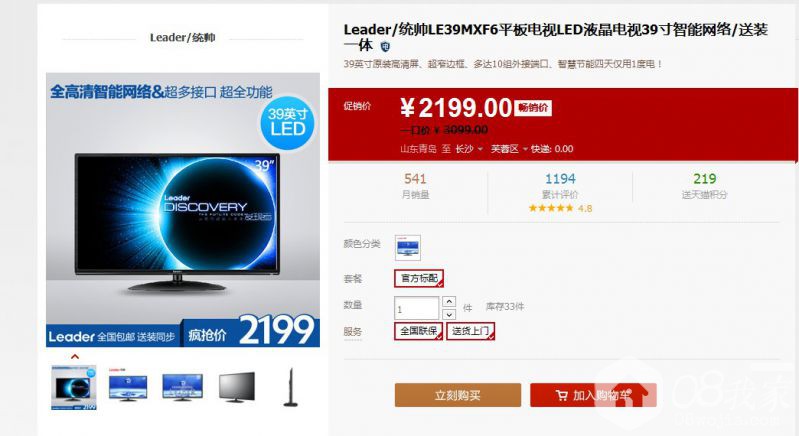Toggle the 送货上门 service option
This screenshot has width=799, height=436.
click(x=470, y=331)
